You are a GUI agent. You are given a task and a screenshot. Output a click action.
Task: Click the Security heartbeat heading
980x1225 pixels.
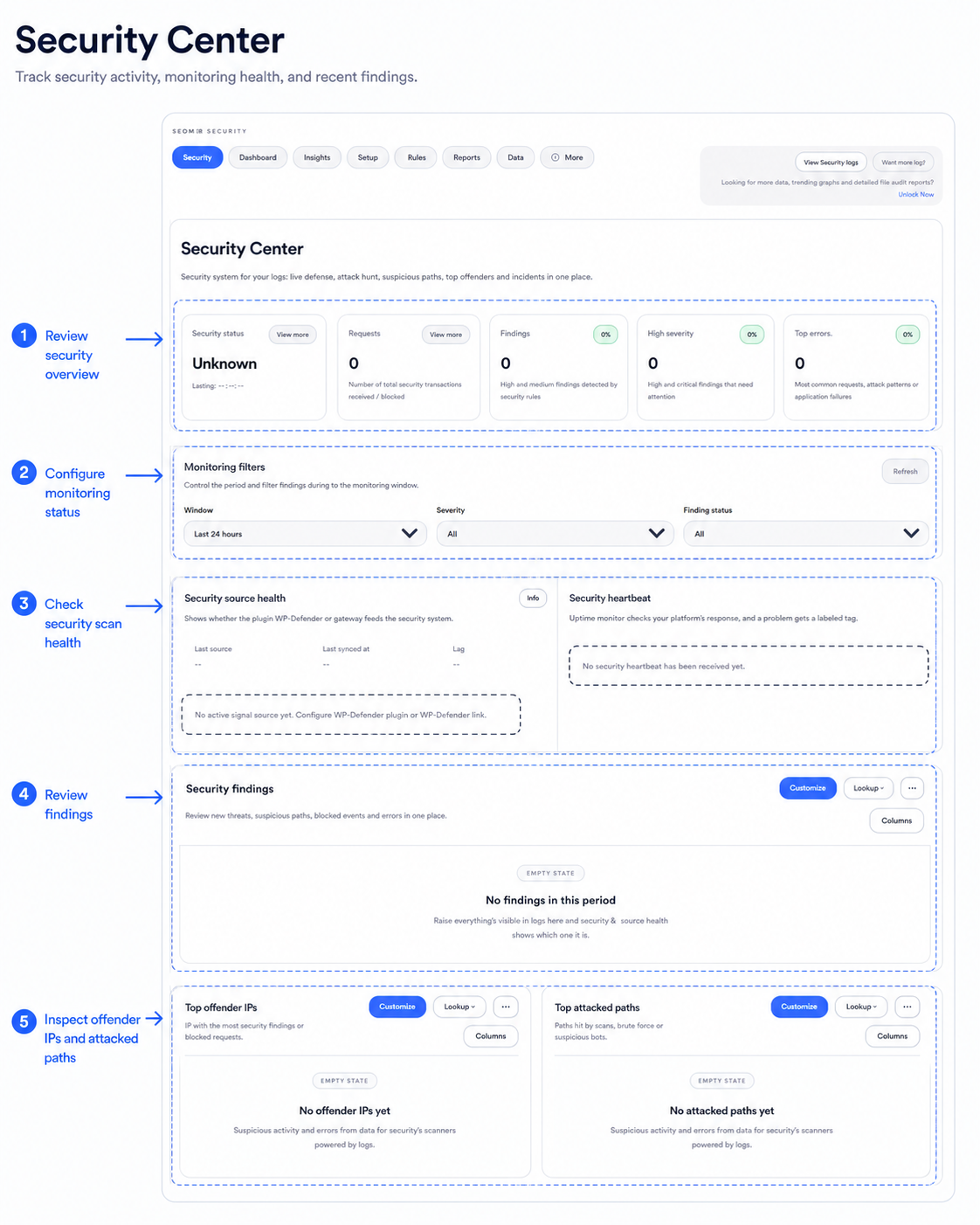click(x=610, y=599)
